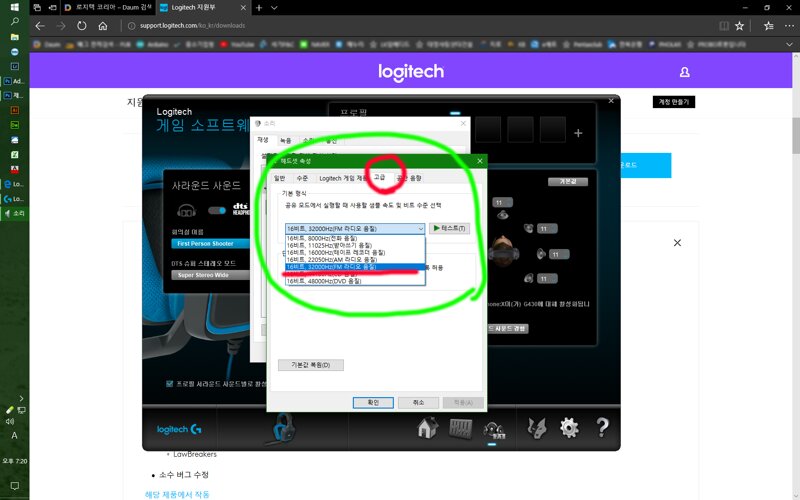Open the wolf-head game integration icon in bottom bar

(x=537, y=428)
